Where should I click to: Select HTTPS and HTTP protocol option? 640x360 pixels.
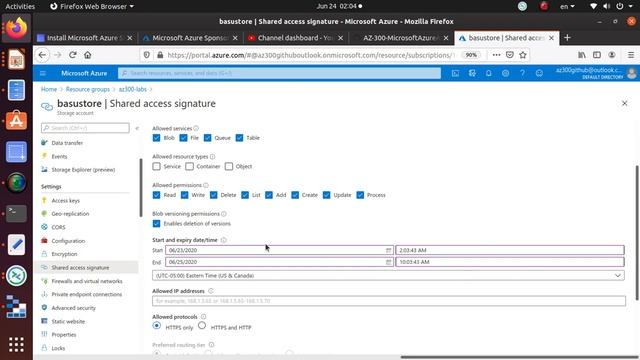[x=202, y=326]
